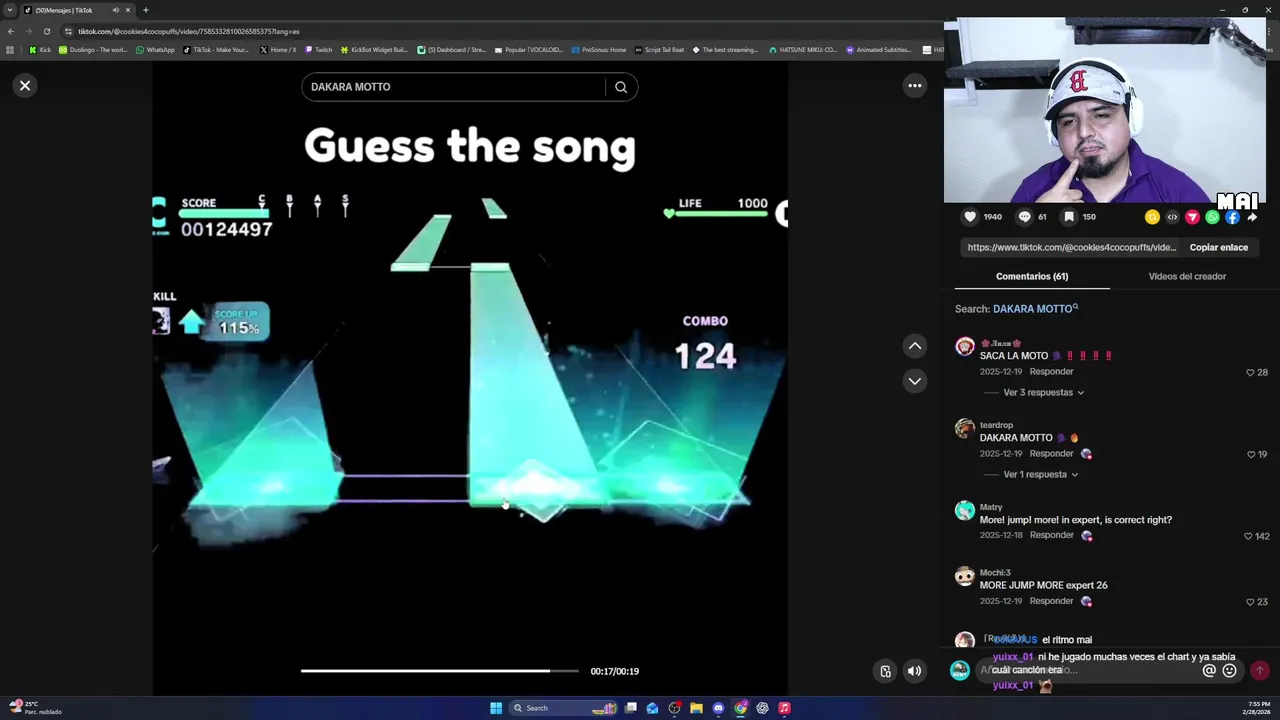Toggle the auto-scroll icon beside the volume button

(x=885, y=672)
